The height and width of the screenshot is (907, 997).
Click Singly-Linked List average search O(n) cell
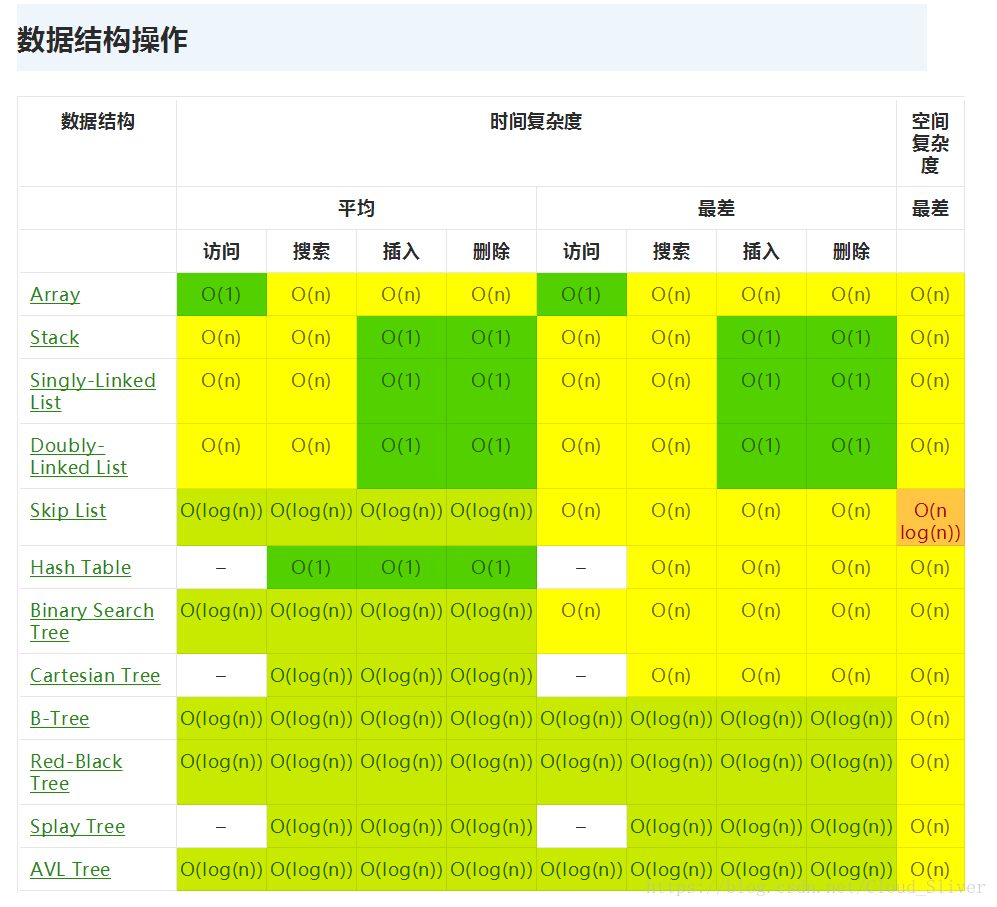coord(312,391)
